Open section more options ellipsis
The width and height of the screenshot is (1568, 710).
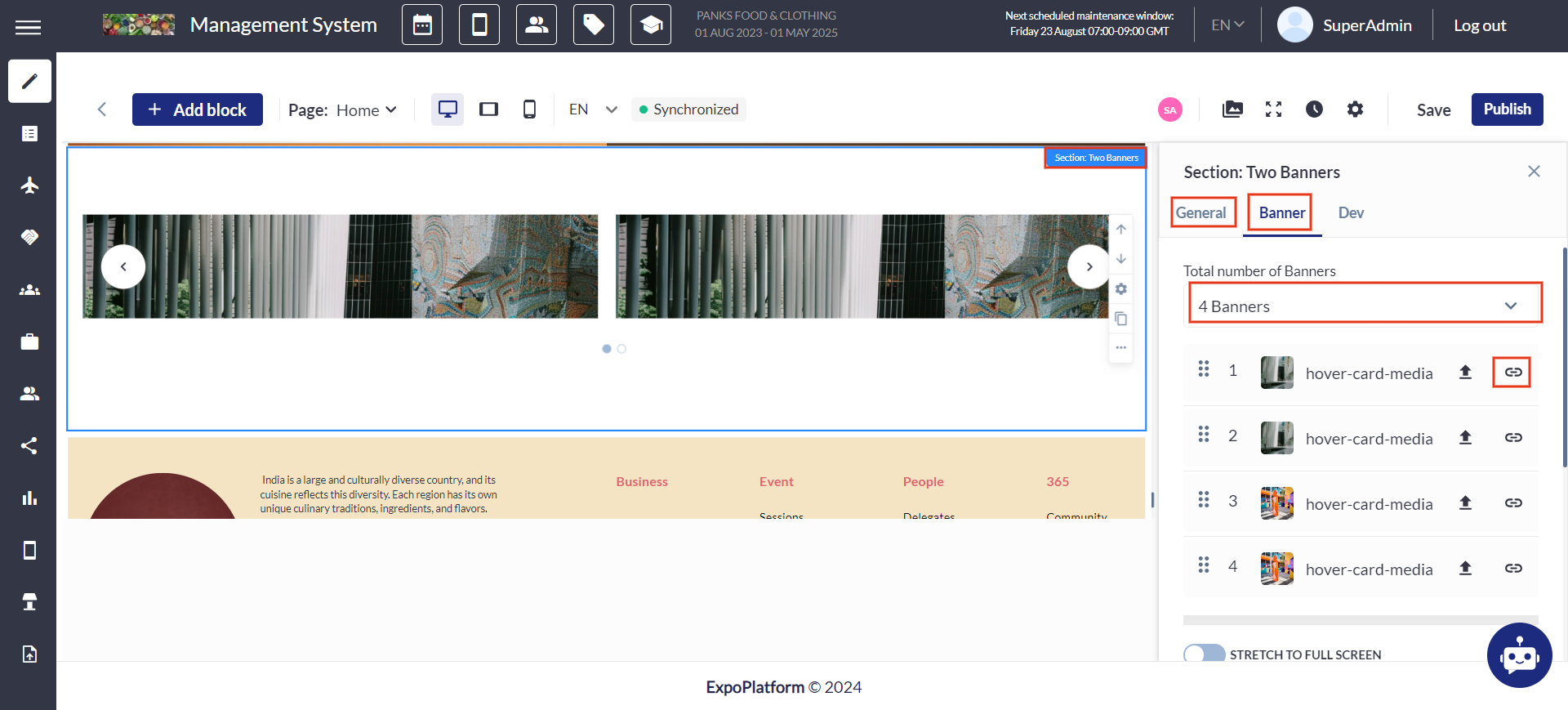pos(1121,348)
